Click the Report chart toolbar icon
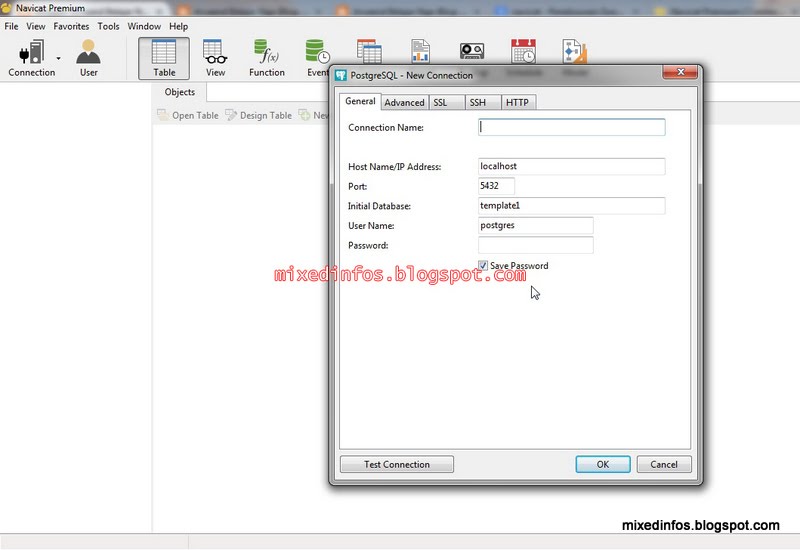800x550 pixels. pos(420,51)
